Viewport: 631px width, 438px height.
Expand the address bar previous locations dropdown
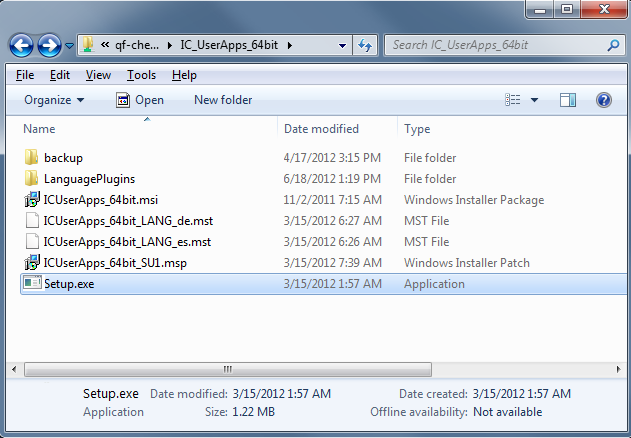point(342,45)
